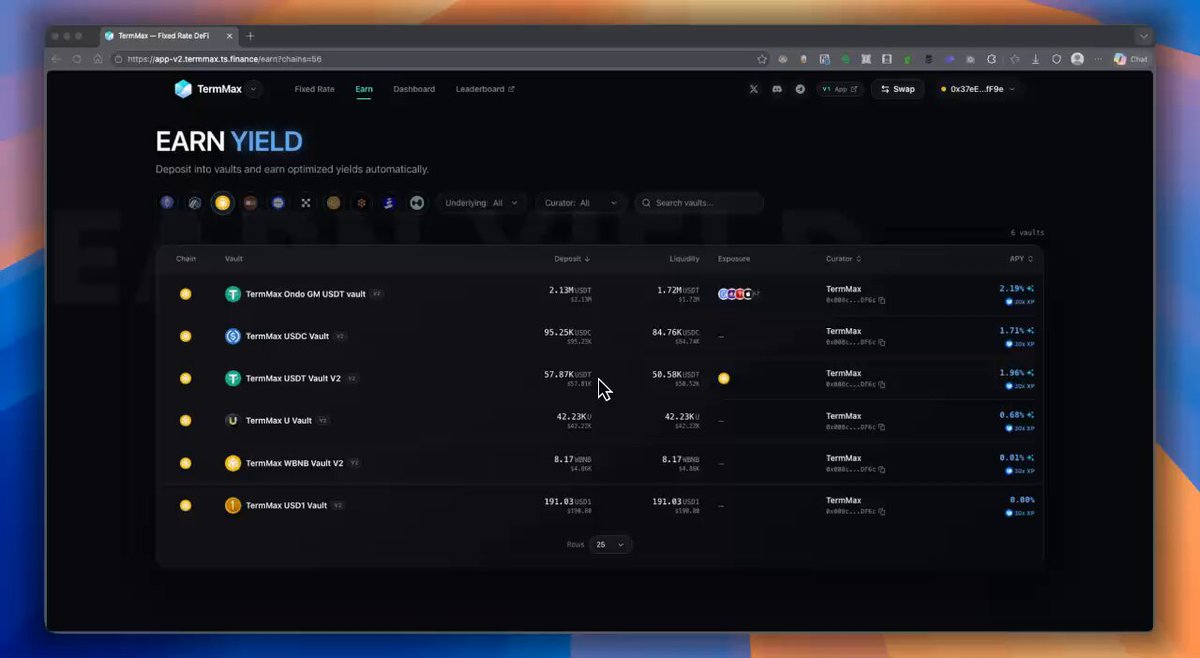Click the 1.96% APY value

pos(1012,374)
